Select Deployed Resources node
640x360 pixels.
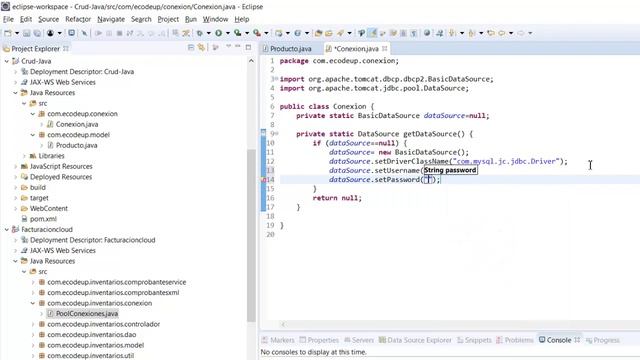60,177
